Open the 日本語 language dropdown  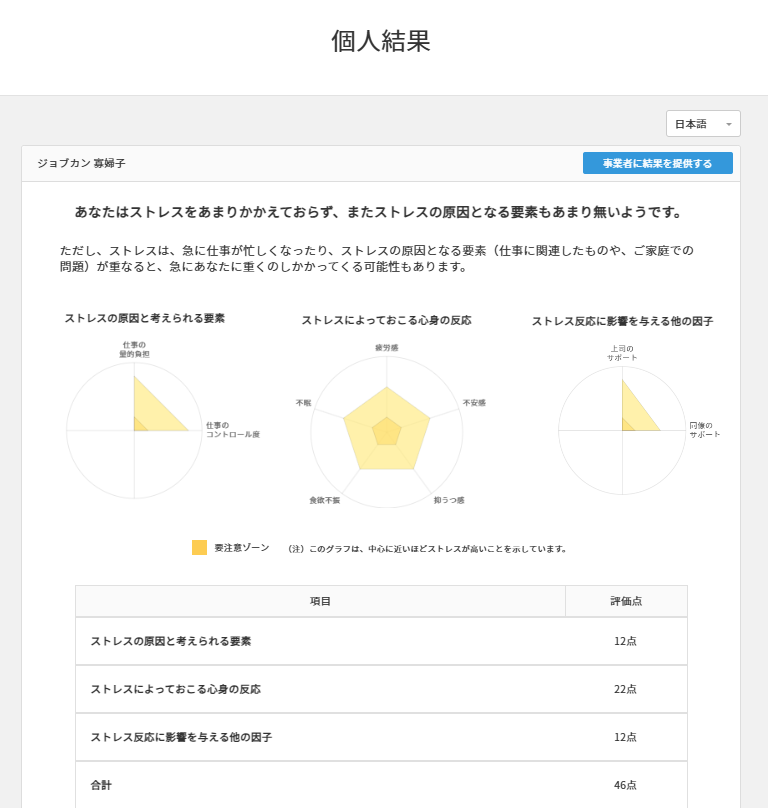coord(703,124)
